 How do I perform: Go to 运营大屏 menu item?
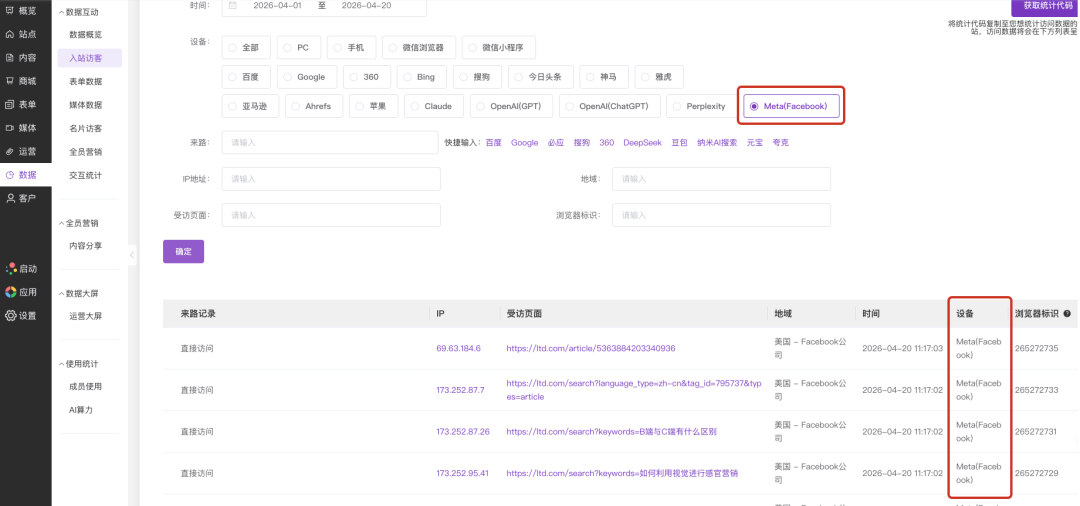click(x=85, y=316)
